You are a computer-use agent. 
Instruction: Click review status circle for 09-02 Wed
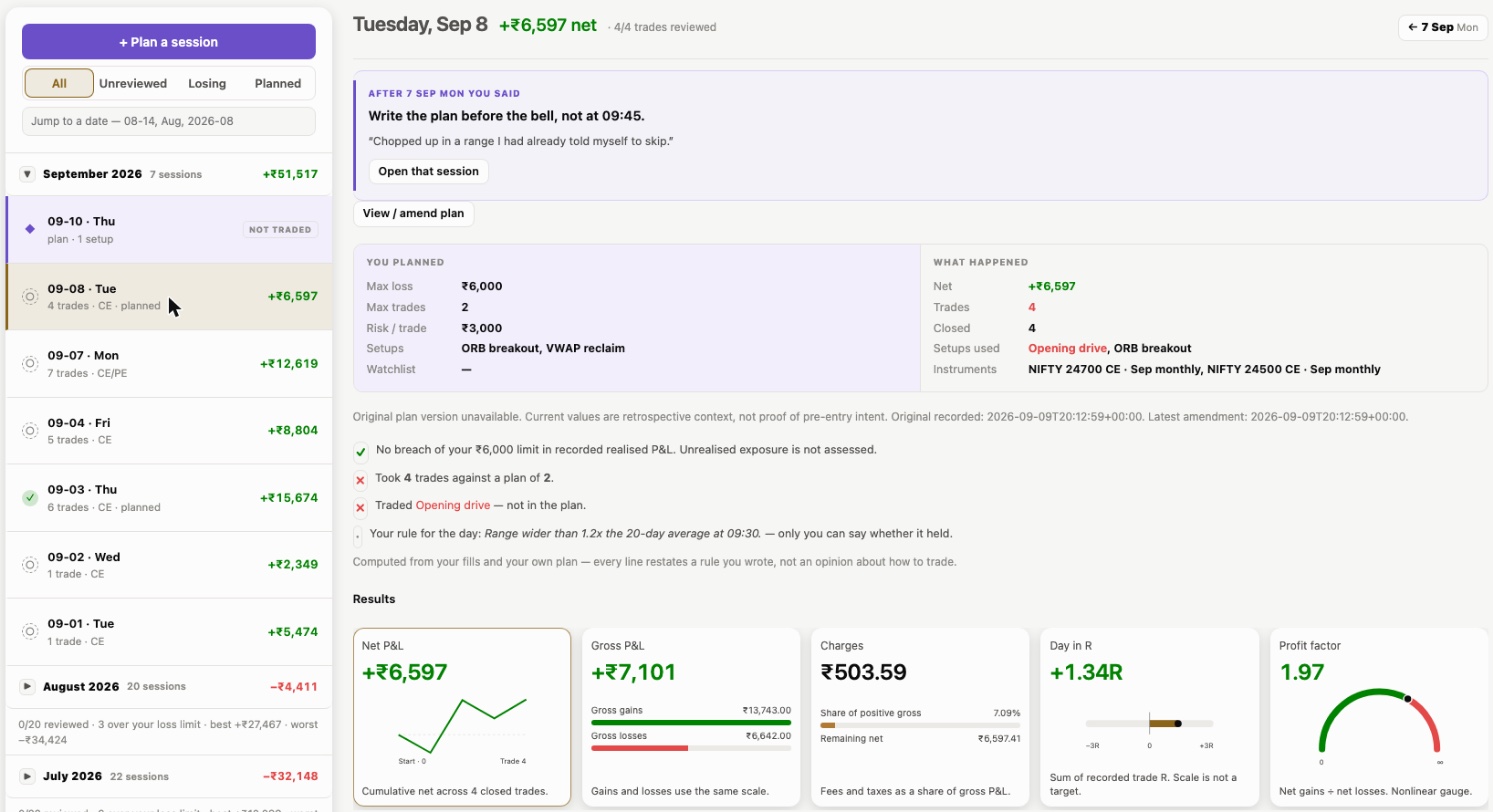coord(30,564)
